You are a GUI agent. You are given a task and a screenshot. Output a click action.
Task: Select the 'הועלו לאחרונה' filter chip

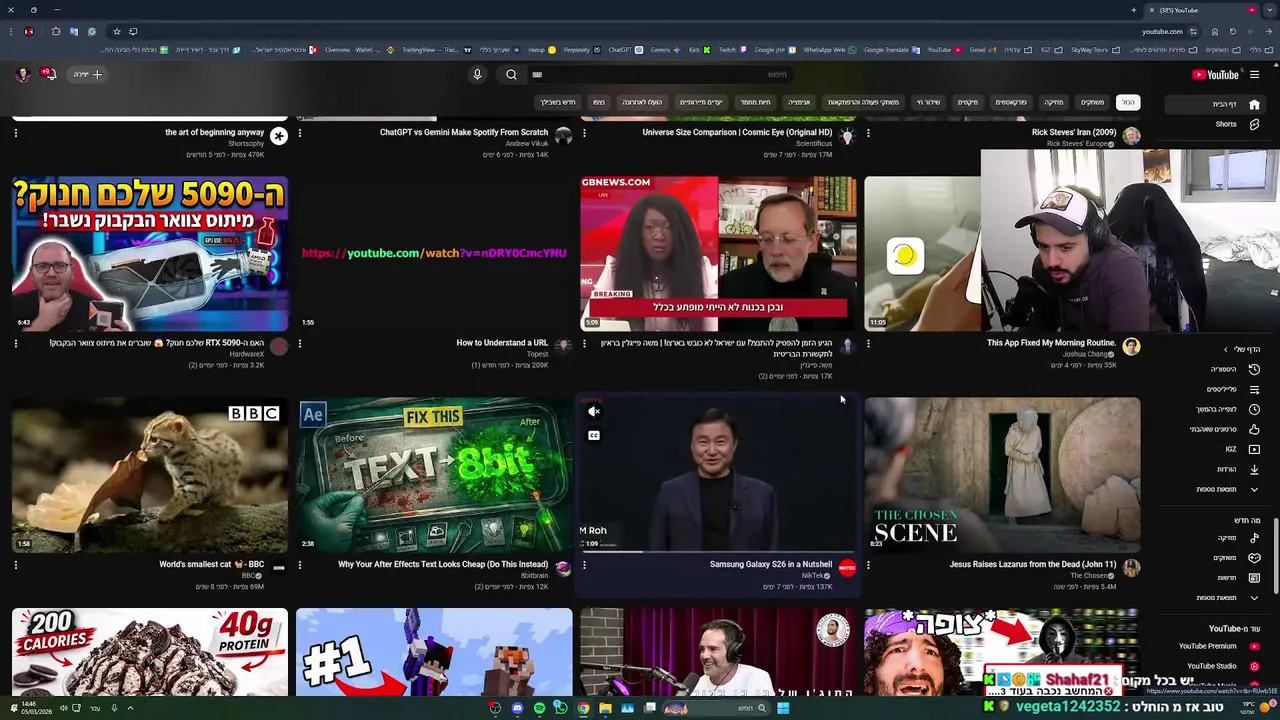(642, 102)
